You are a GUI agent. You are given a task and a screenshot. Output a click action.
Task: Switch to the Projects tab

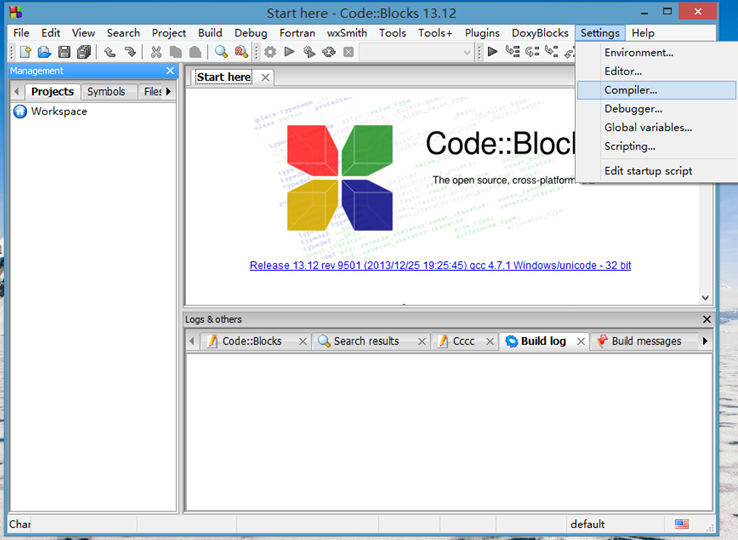(x=52, y=91)
